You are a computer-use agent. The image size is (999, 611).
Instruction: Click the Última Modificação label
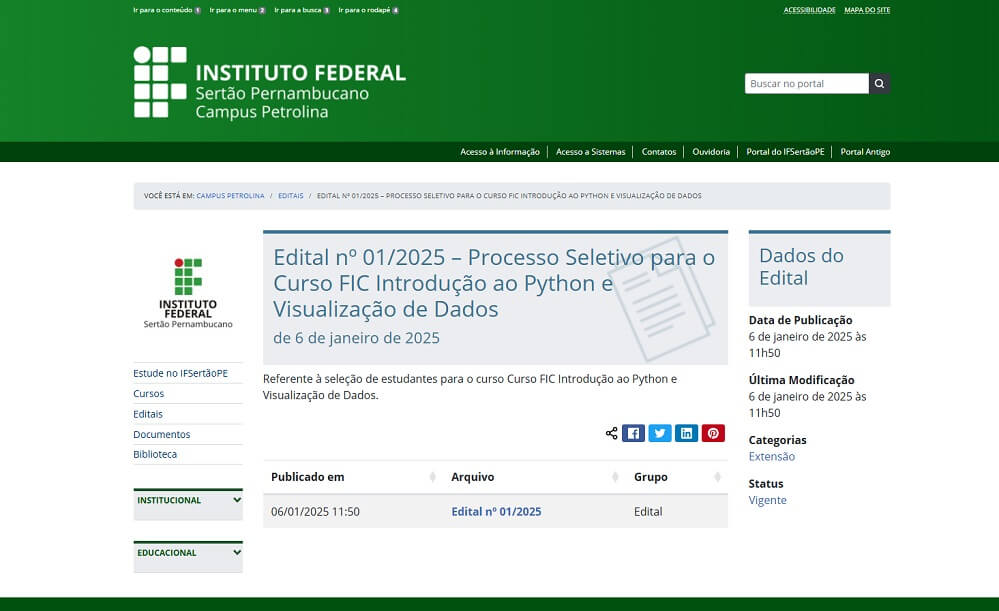tap(801, 380)
